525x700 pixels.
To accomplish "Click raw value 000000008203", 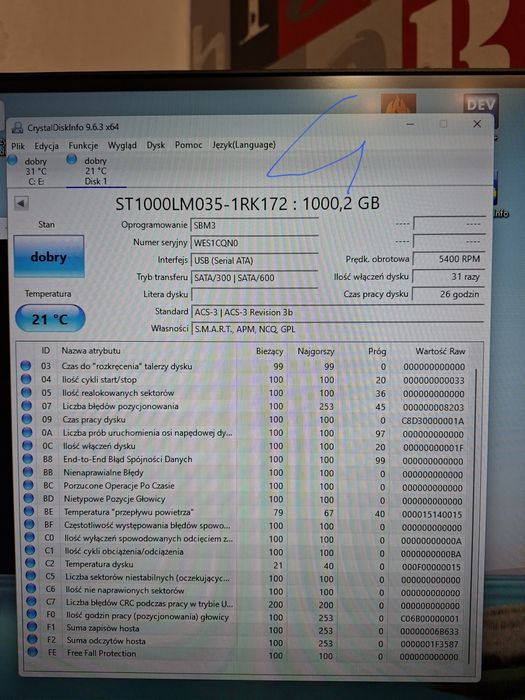I will tap(433, 407).
